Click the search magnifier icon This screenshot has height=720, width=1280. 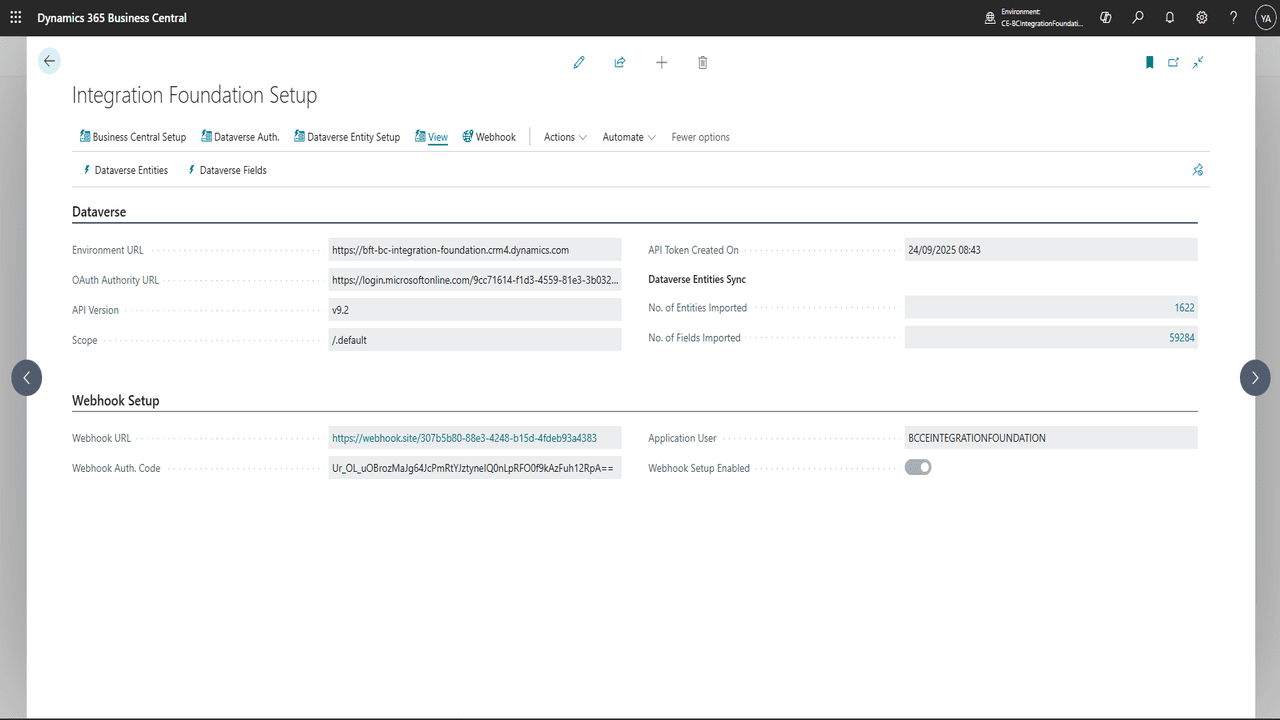(x=1138, y=17)
